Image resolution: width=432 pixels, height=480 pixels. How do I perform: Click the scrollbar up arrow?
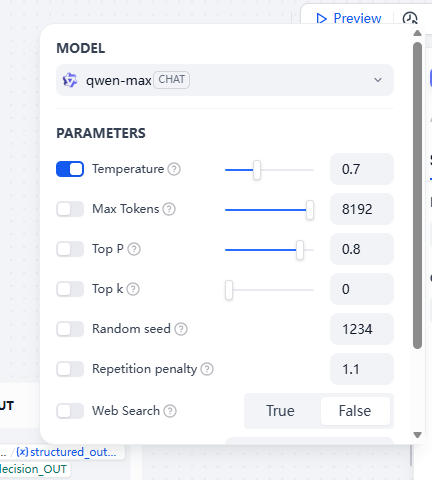tap(417, 33)
